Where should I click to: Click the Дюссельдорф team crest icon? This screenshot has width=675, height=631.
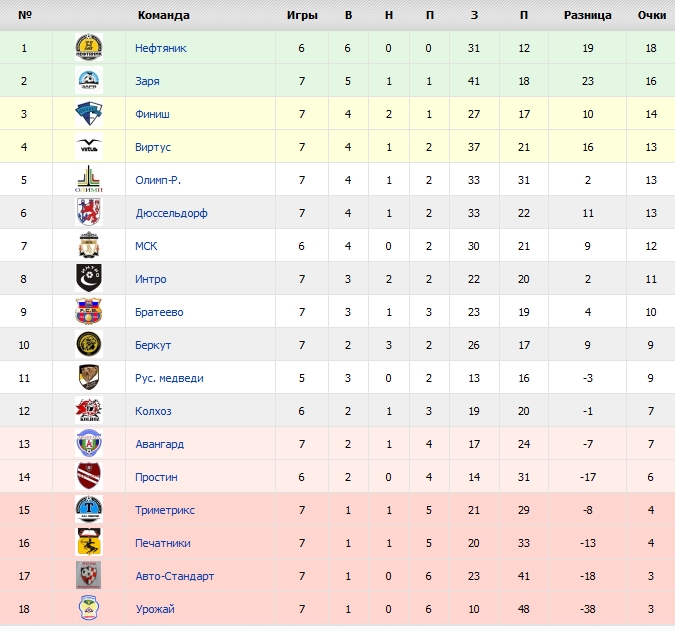pyautogui.click(x=89, y=213)
